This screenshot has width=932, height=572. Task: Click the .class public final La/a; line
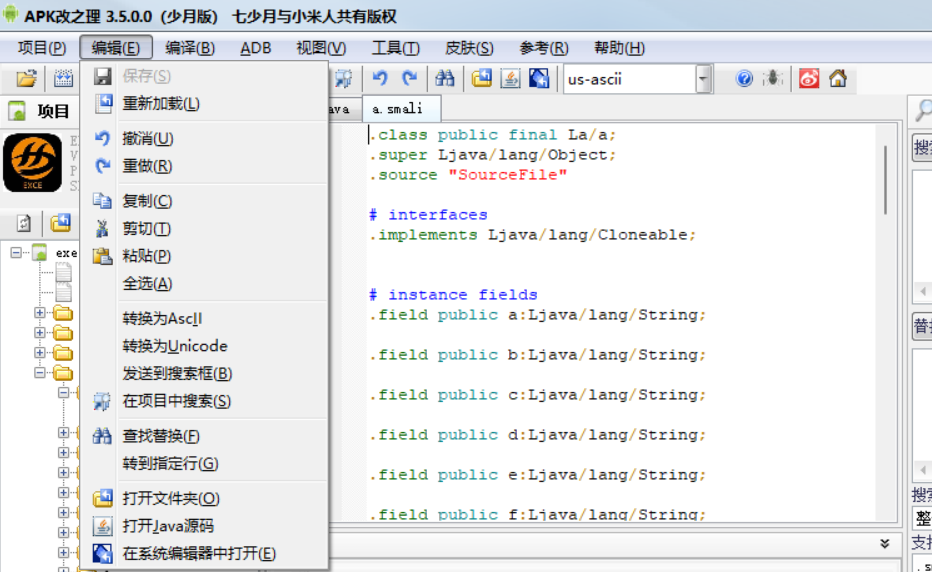492,135
